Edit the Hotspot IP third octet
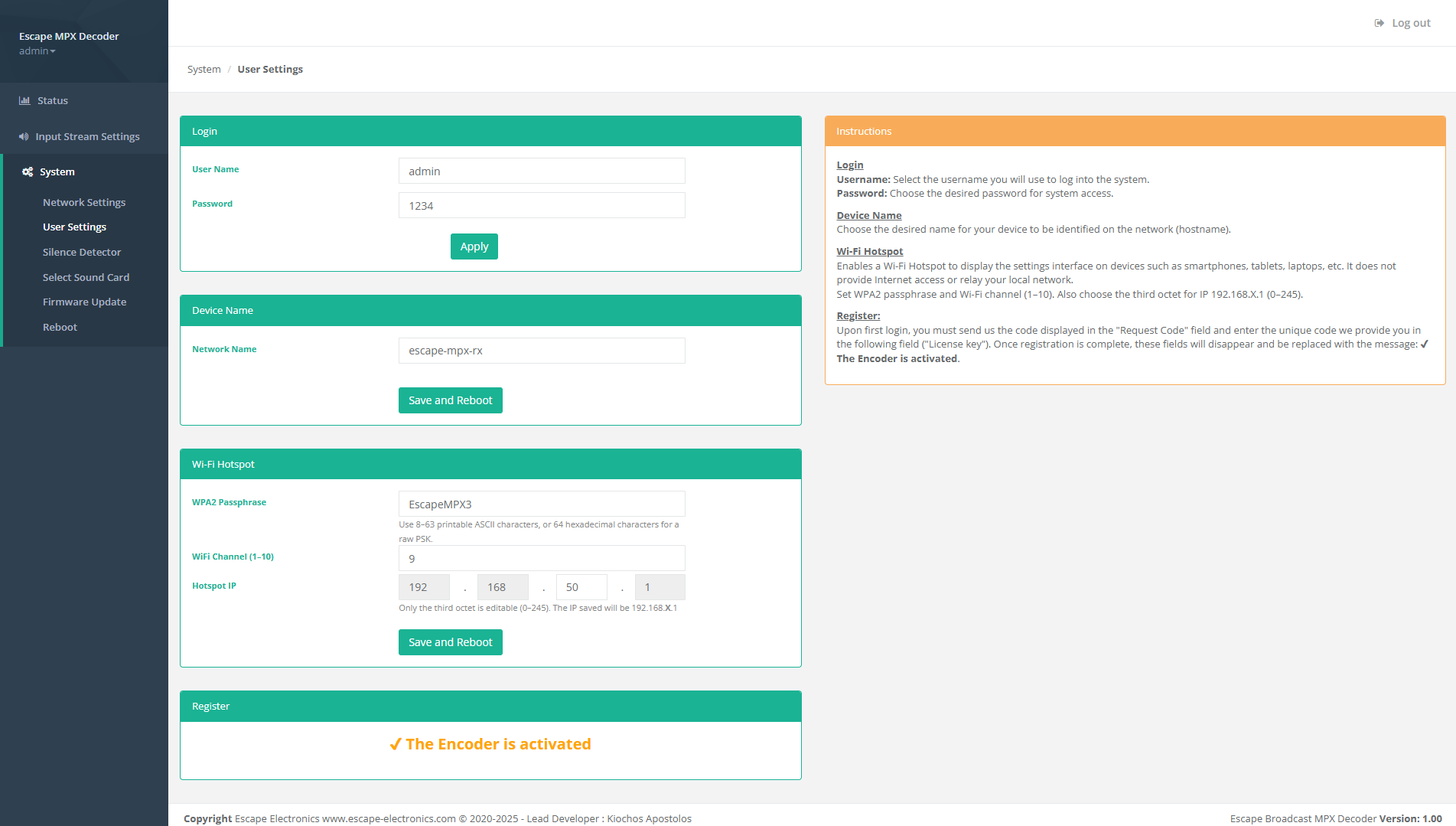Screen dimensions: 1456x826 (x=581, y=587)
